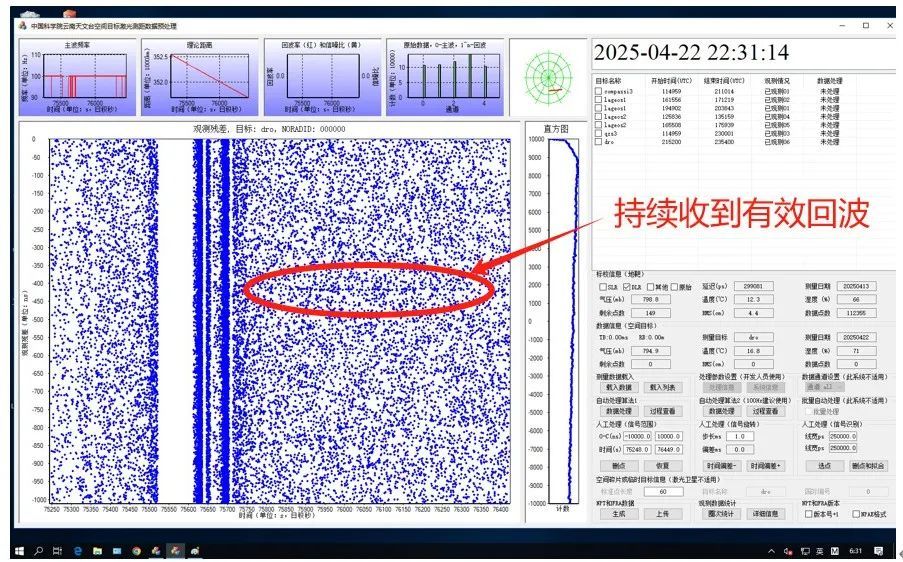
Task: Sort by 目标名称 column header
Action: tap(609, 81)
